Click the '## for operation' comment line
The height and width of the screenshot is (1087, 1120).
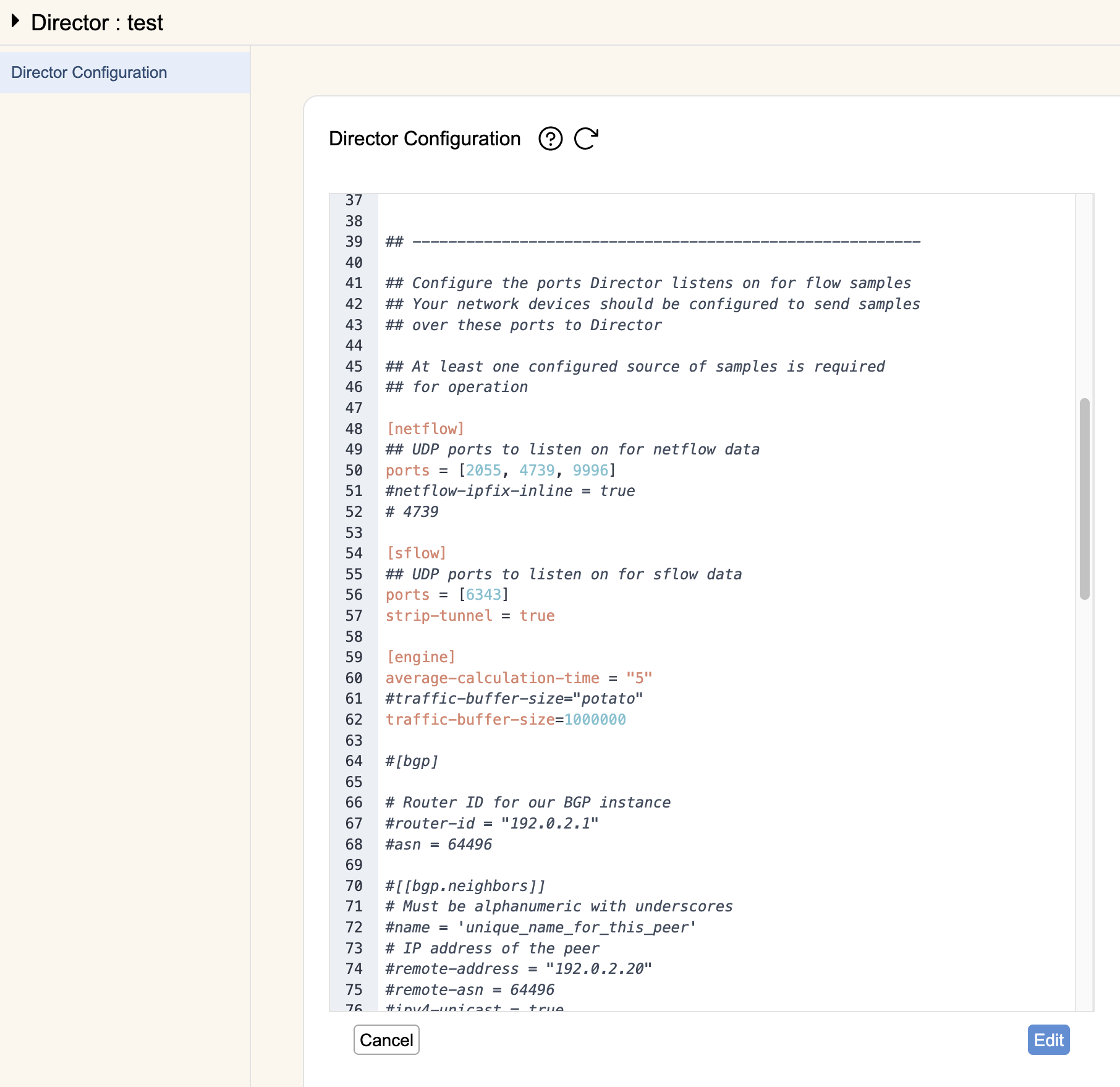(x=456, y=386)
